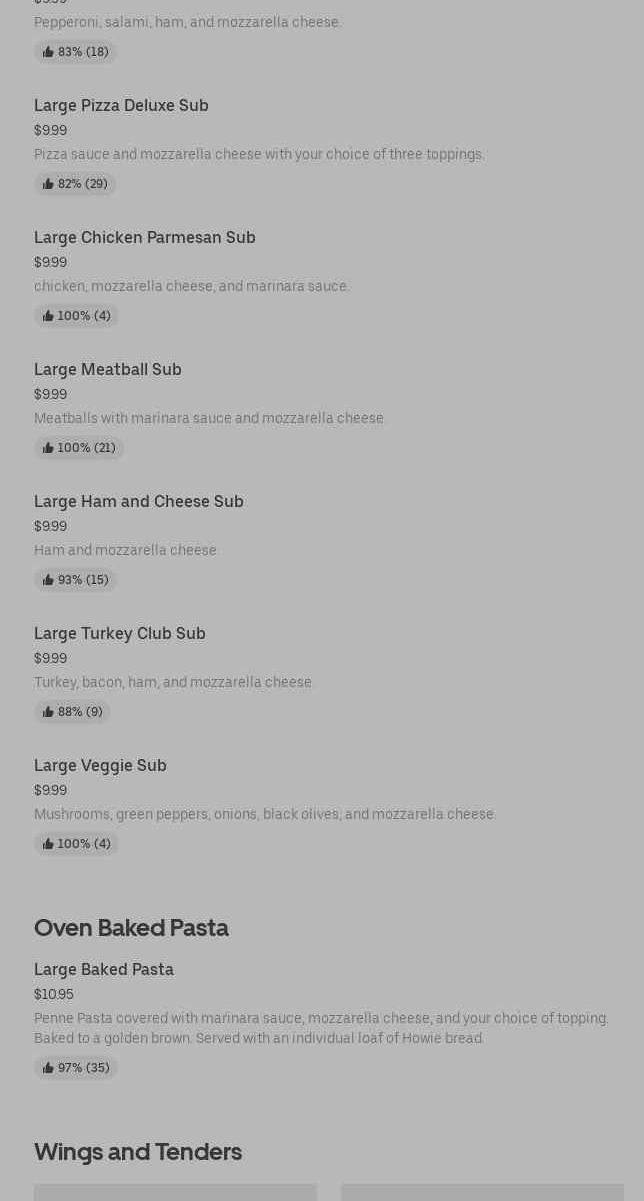
Task: Select the Large Veggie Sub menu item
Action: pos(100,765)
